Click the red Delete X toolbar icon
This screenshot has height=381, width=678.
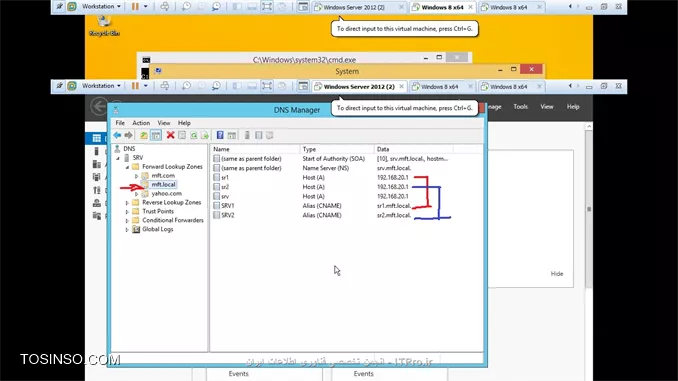tap(170, 135)
